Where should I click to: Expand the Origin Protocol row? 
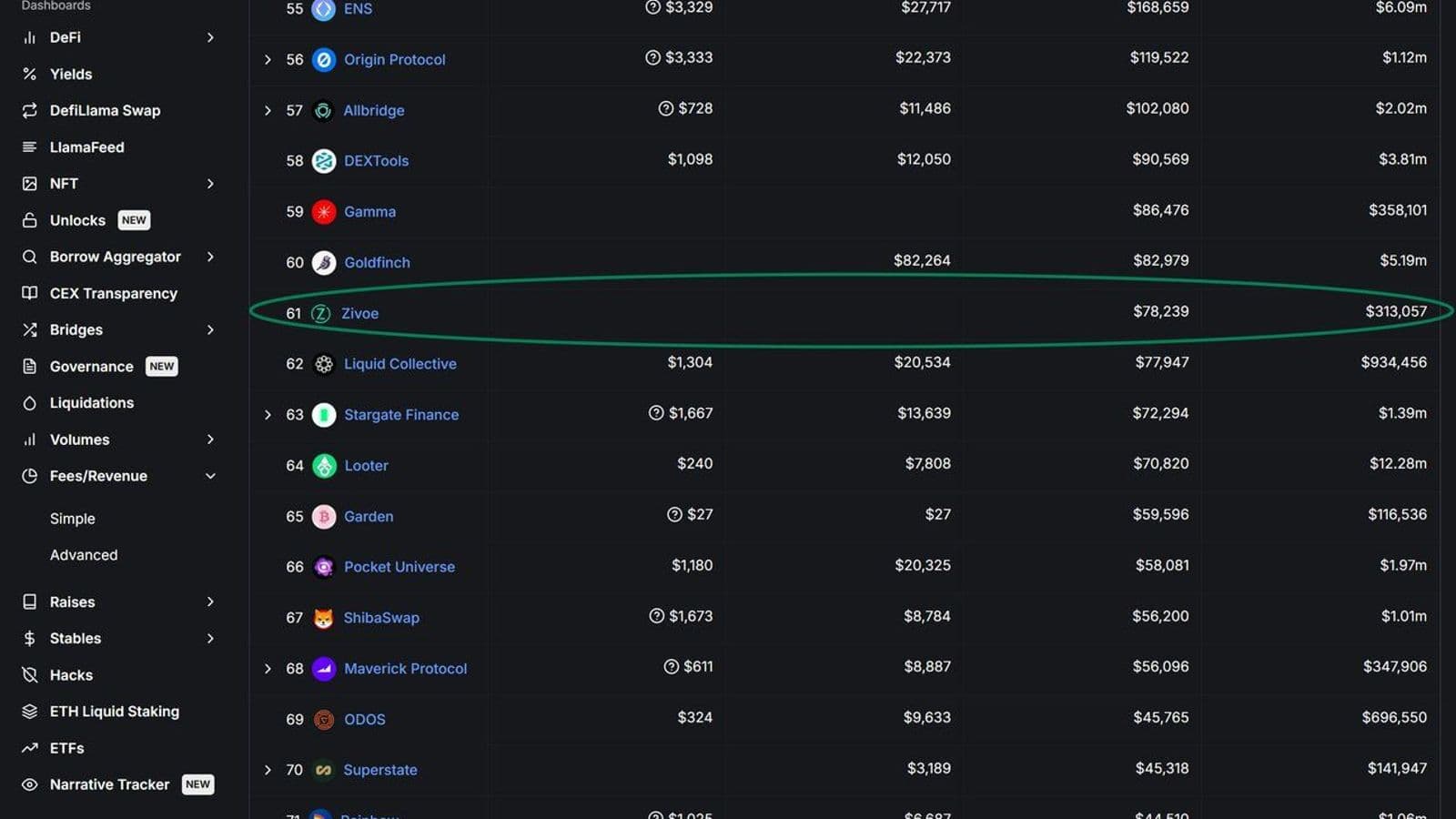pyautogui.click(x=268, y=59)
